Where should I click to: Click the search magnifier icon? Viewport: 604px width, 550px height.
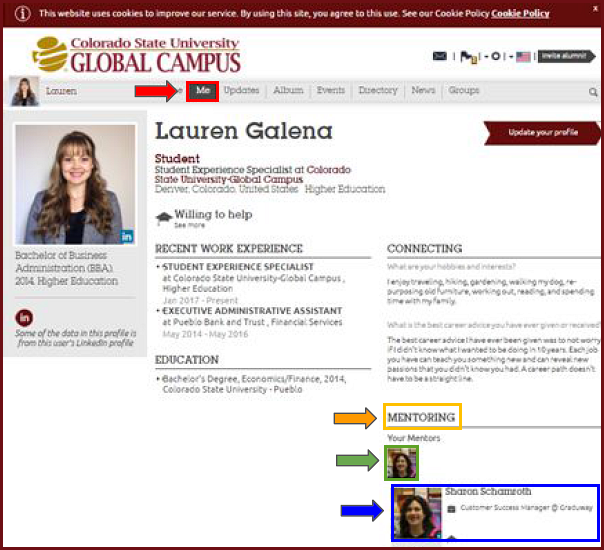click(x=593, y=92)
